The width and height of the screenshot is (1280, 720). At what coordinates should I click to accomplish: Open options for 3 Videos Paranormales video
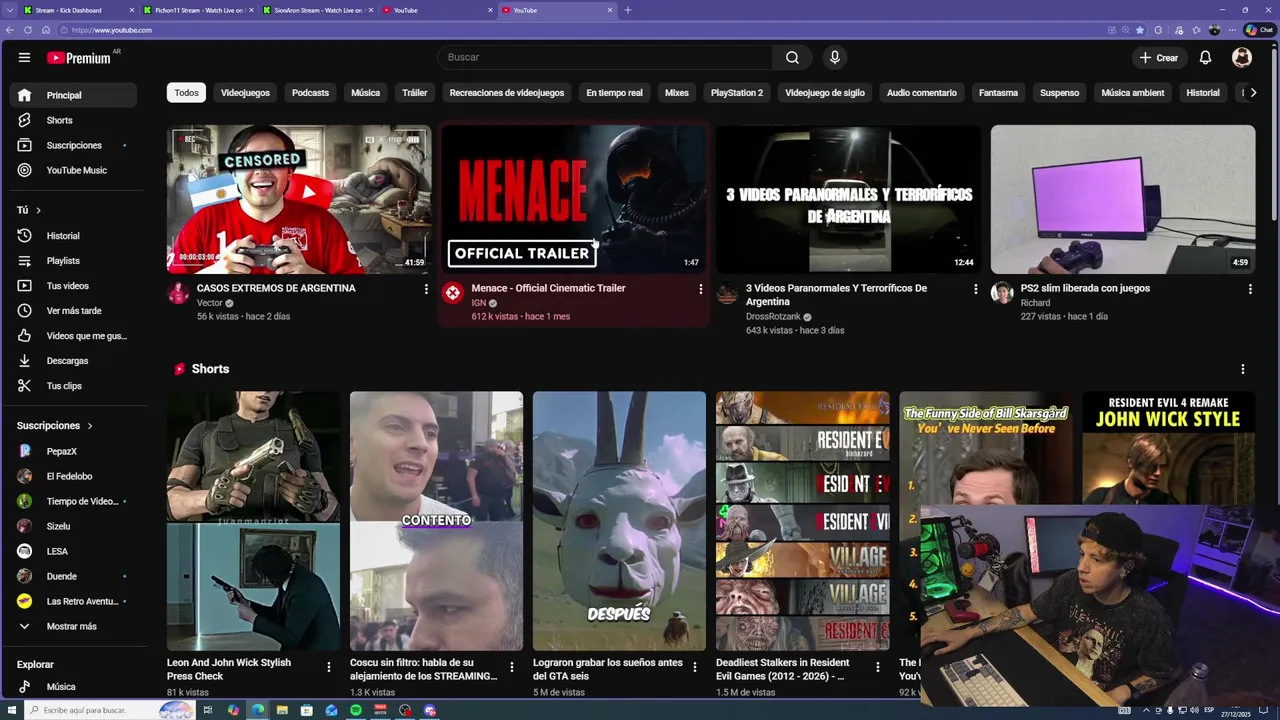[976, 289]
